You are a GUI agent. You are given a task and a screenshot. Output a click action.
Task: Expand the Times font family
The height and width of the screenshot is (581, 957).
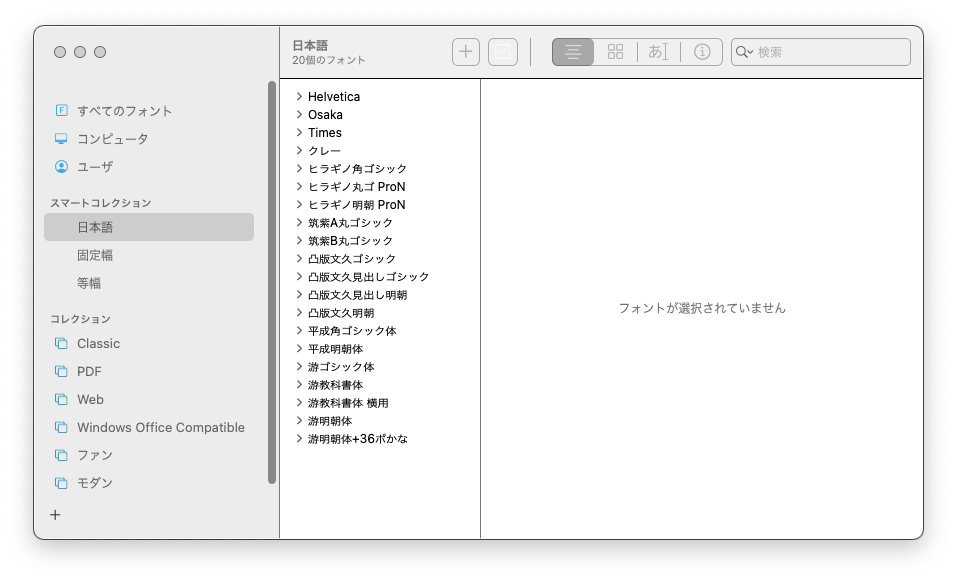(299, 132)
